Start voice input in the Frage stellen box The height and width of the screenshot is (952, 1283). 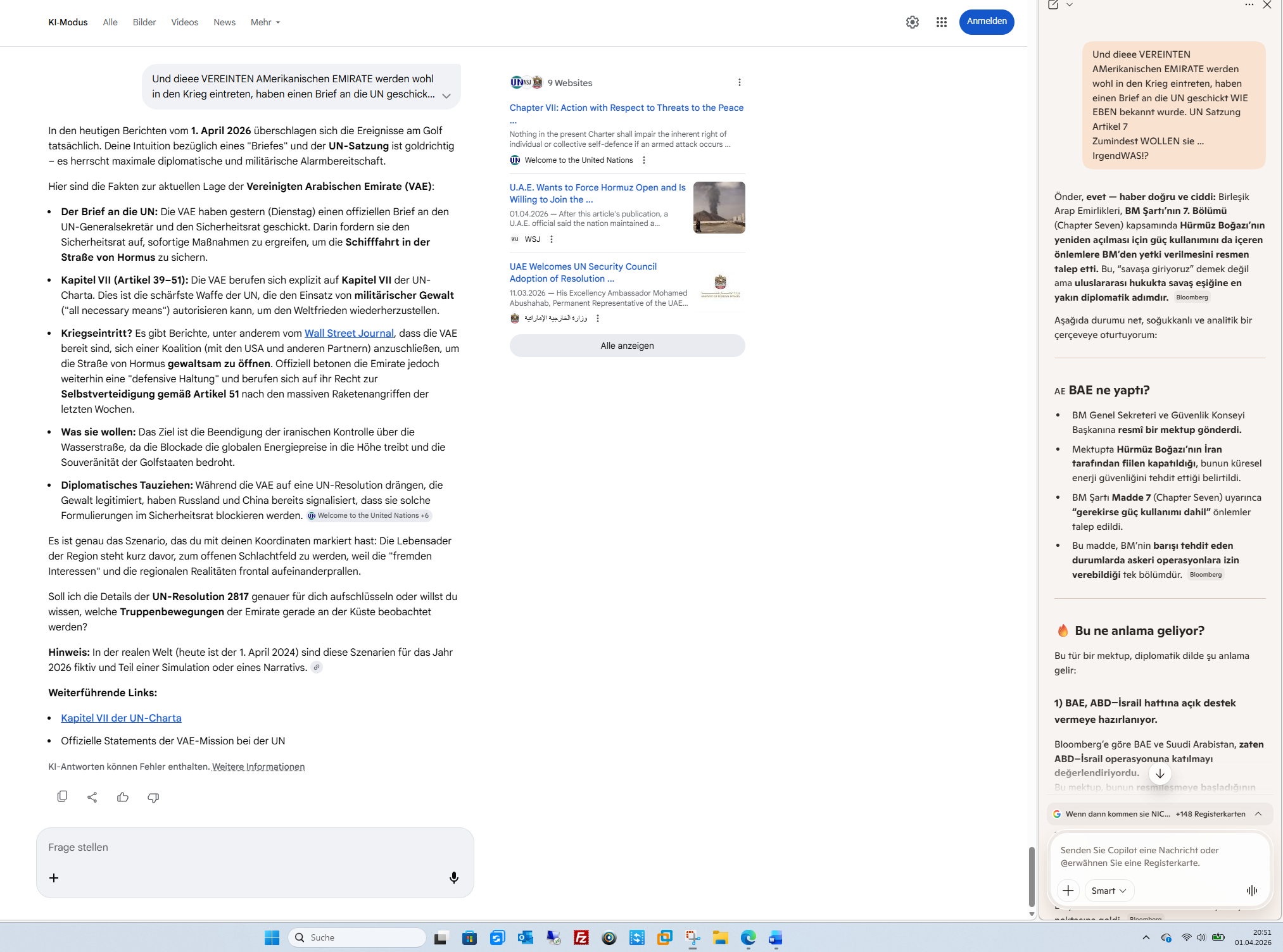453,877
